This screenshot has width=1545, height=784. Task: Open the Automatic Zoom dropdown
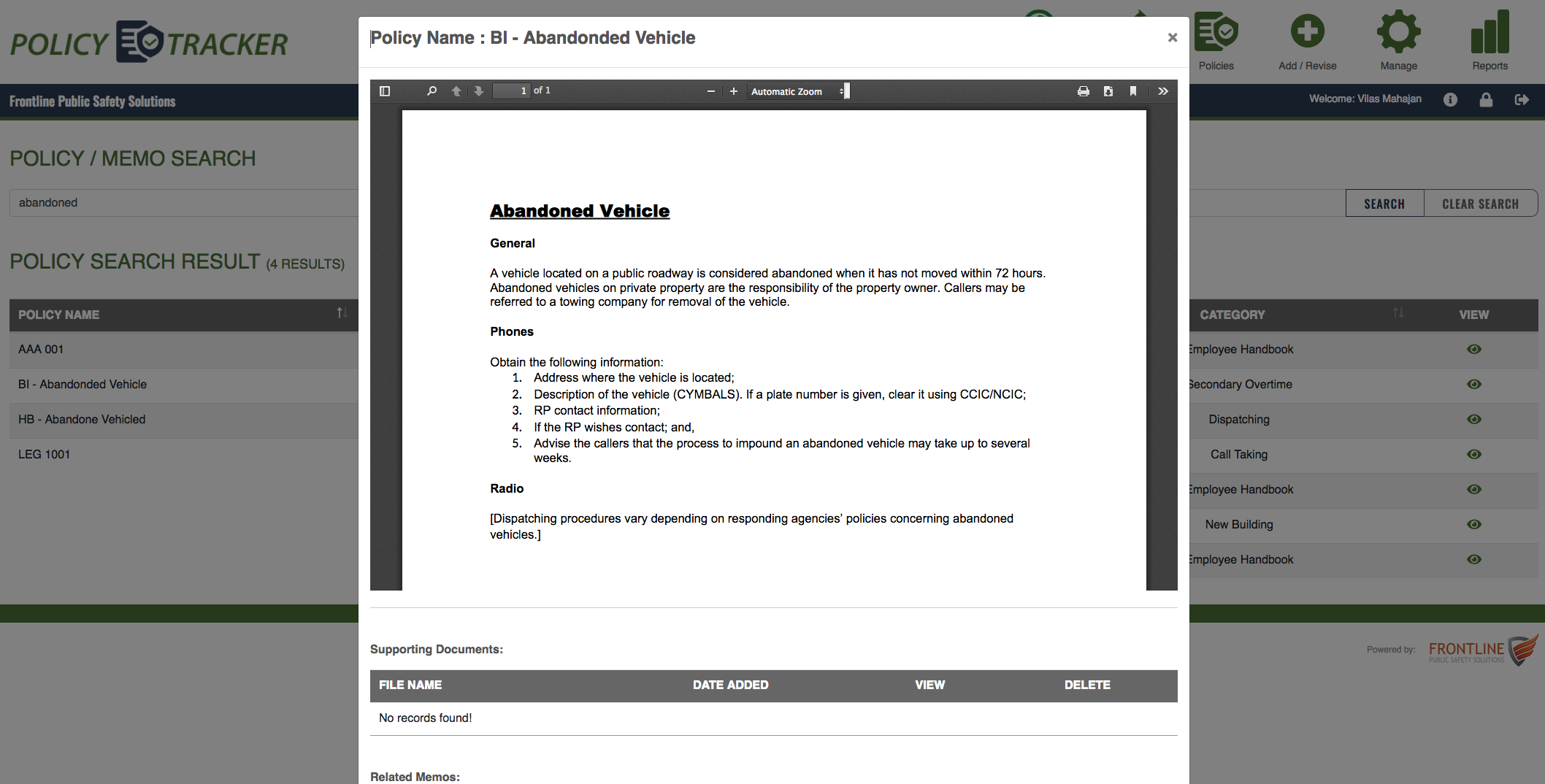796,91
